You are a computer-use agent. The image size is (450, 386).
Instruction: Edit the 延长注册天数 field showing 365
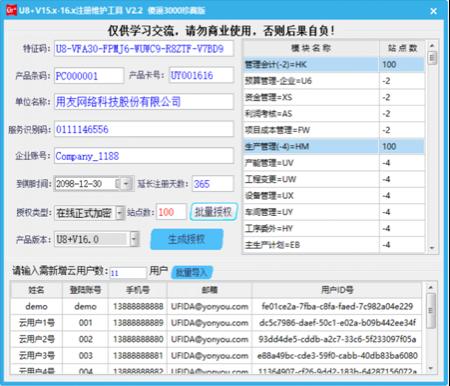[x=213, y=184]
